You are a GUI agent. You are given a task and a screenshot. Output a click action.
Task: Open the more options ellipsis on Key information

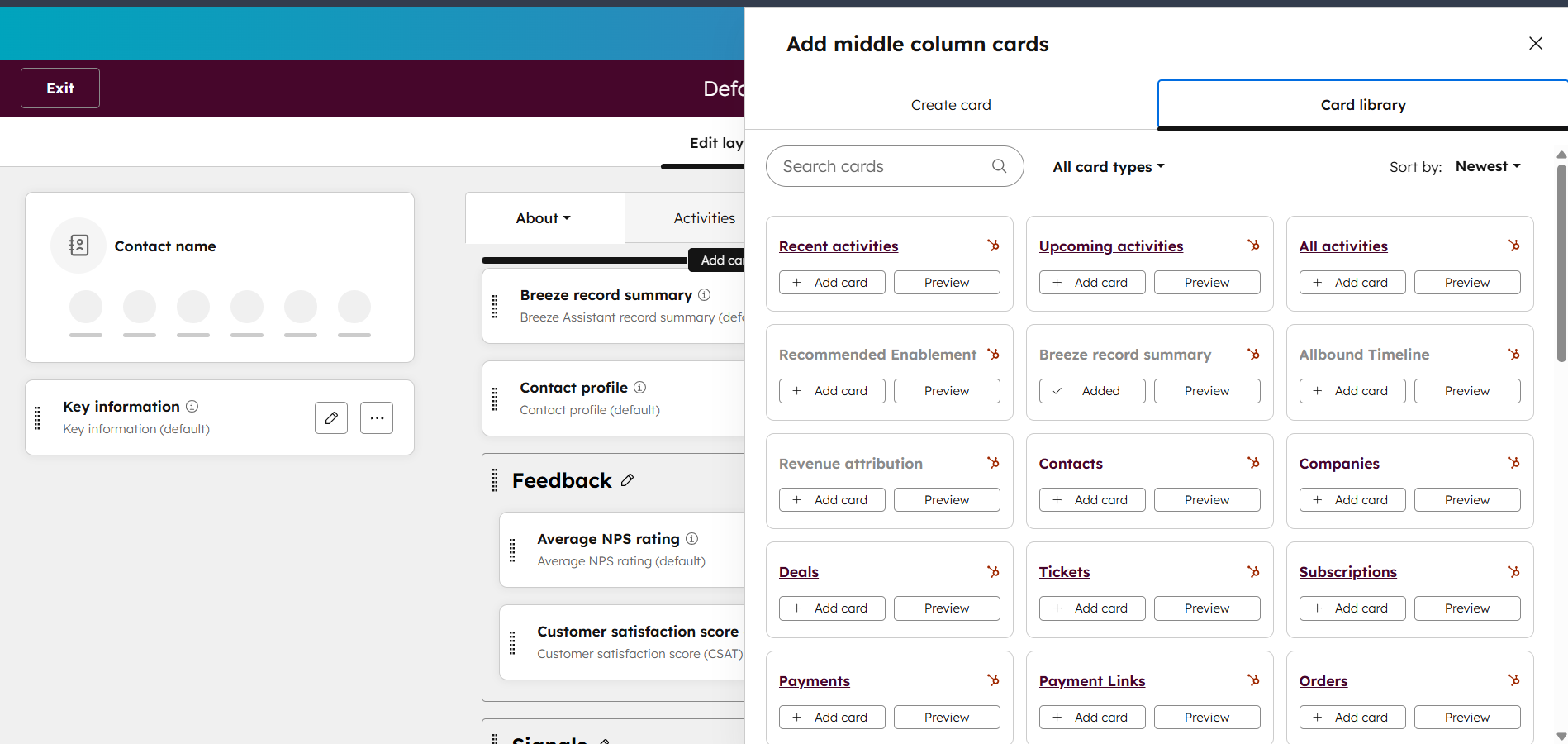[377, 417]
